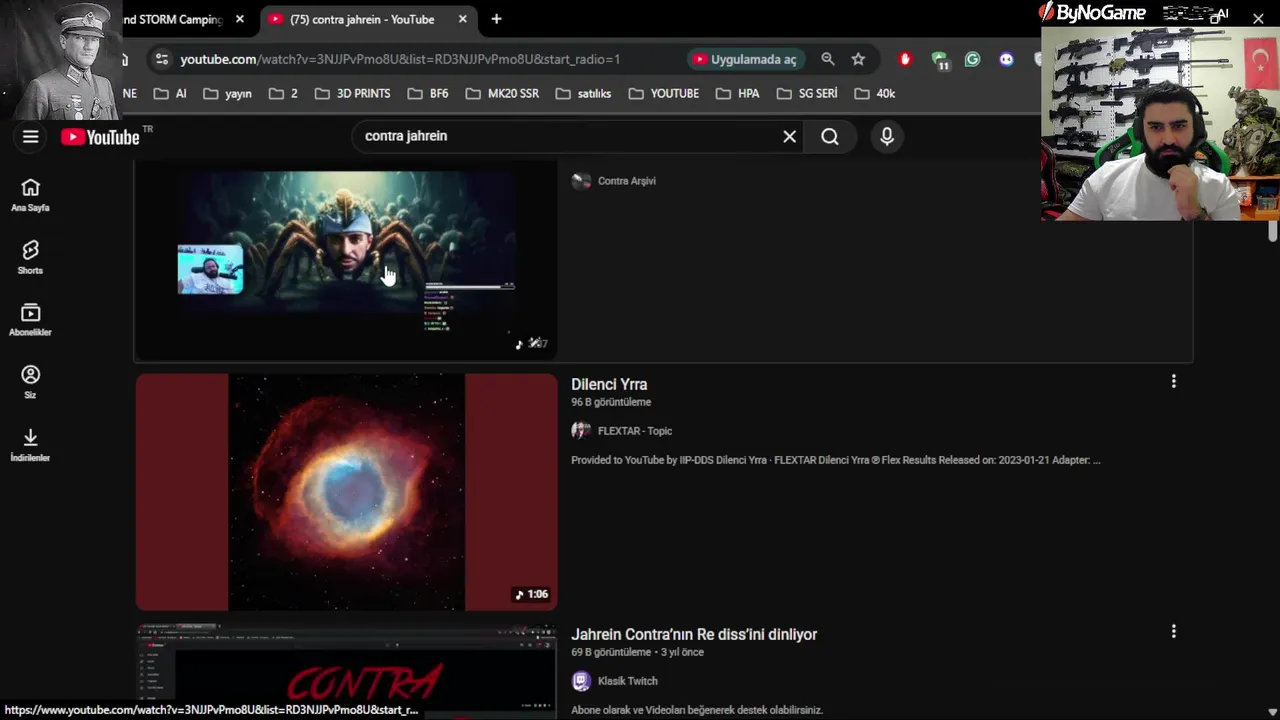Close the STORM Camping tab
This screenshot has width=1280, height=720.
pos(239,19)
